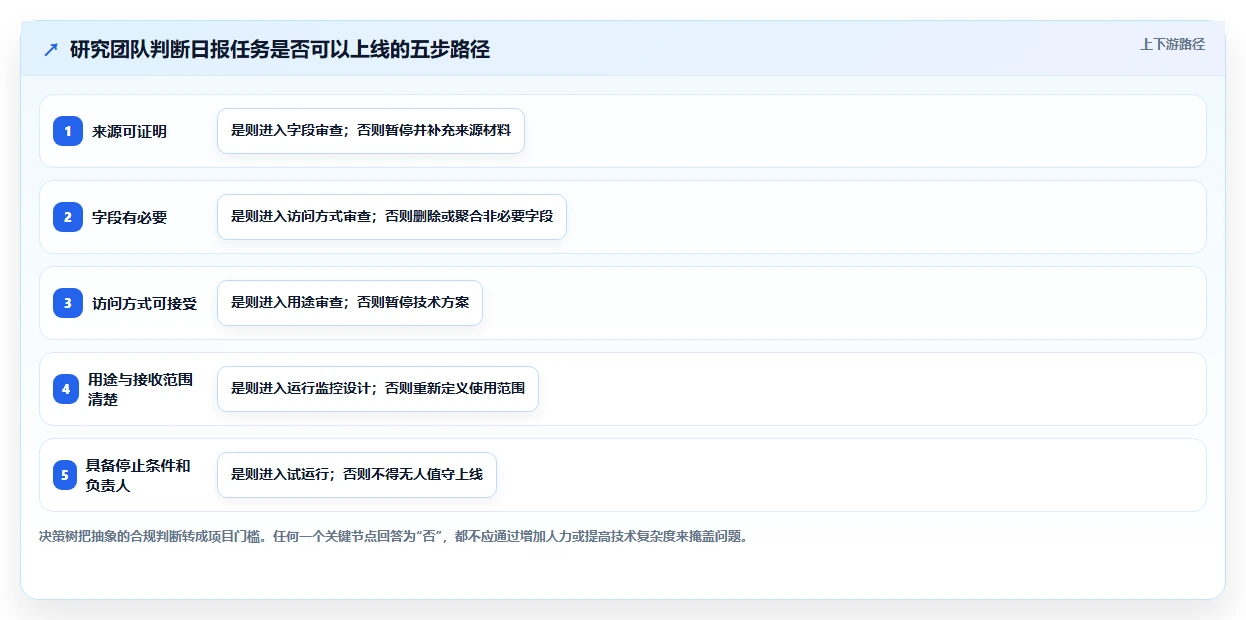The height and width of the screenshot is (620, 1246).
Task: Click the box 是则进入试运行；否则不得无人值守上线
Action: (357, 475)
